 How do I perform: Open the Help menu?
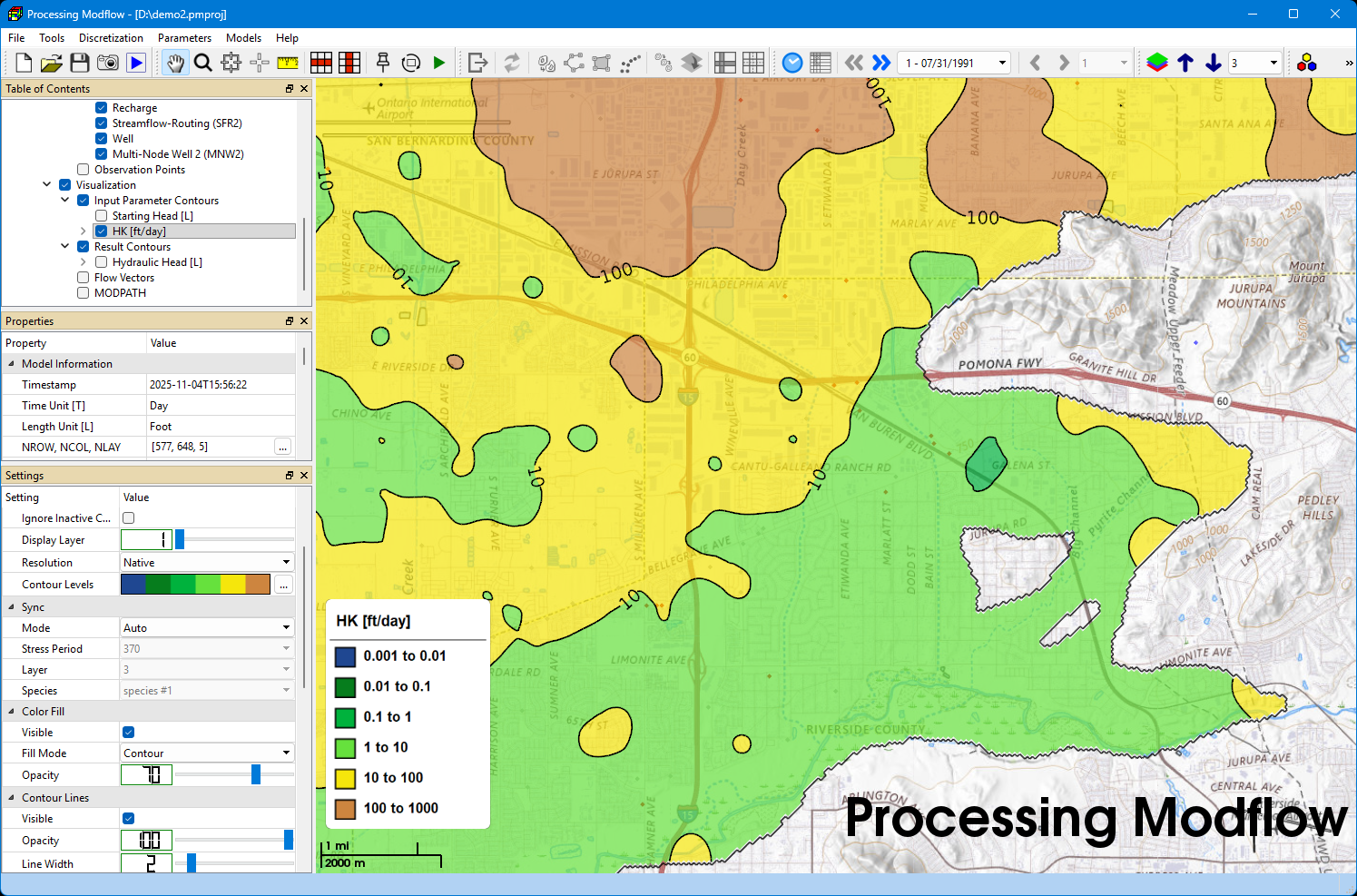click(287, 38)
